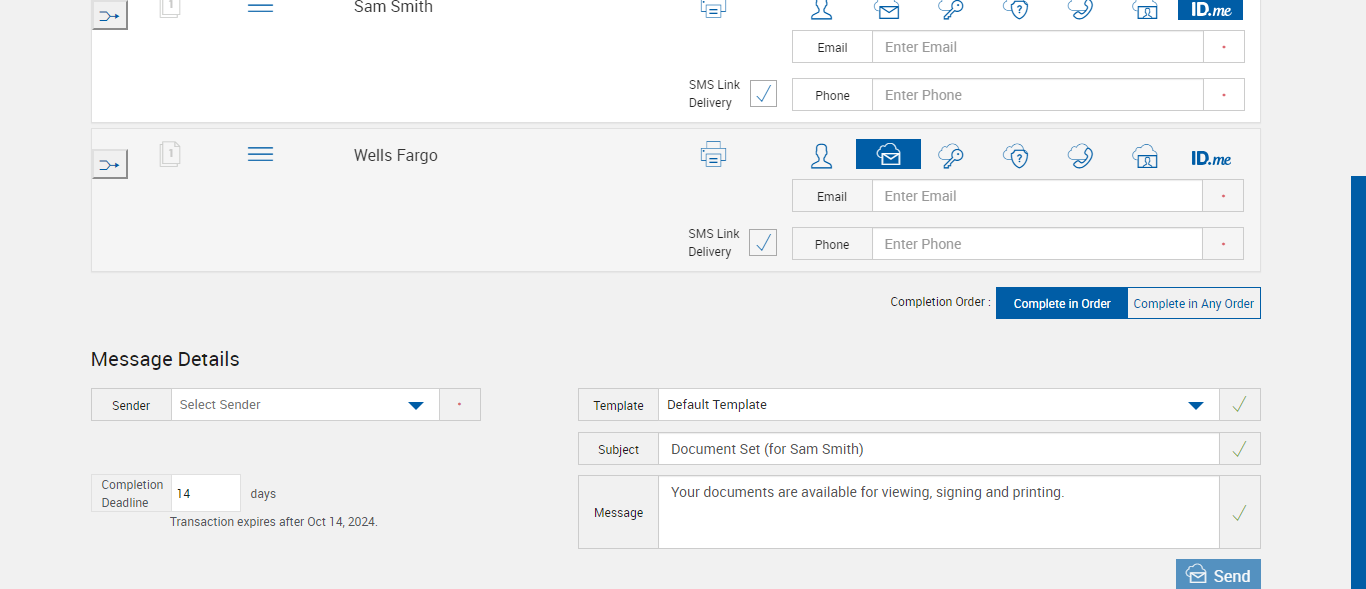Image resolution: width=1366 pixels, height=589 pixels.
Task: Click the Wells Fargo Enter Email field
Action: pos(1036,196)
